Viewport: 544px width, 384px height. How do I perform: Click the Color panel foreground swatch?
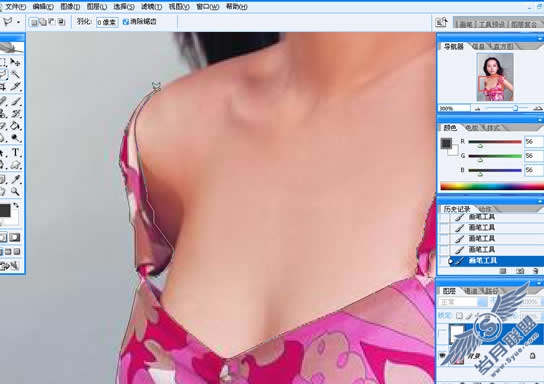coord(446,143)
